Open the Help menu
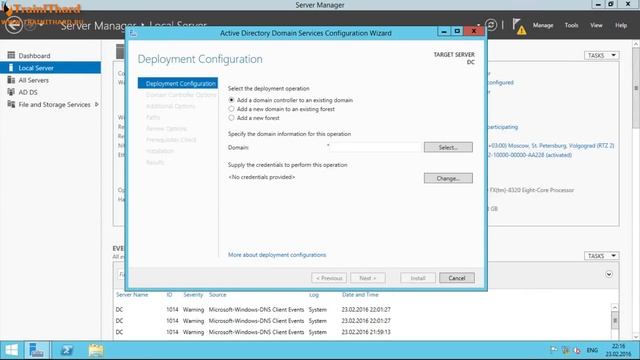640x360 pixels. point(621,25)
